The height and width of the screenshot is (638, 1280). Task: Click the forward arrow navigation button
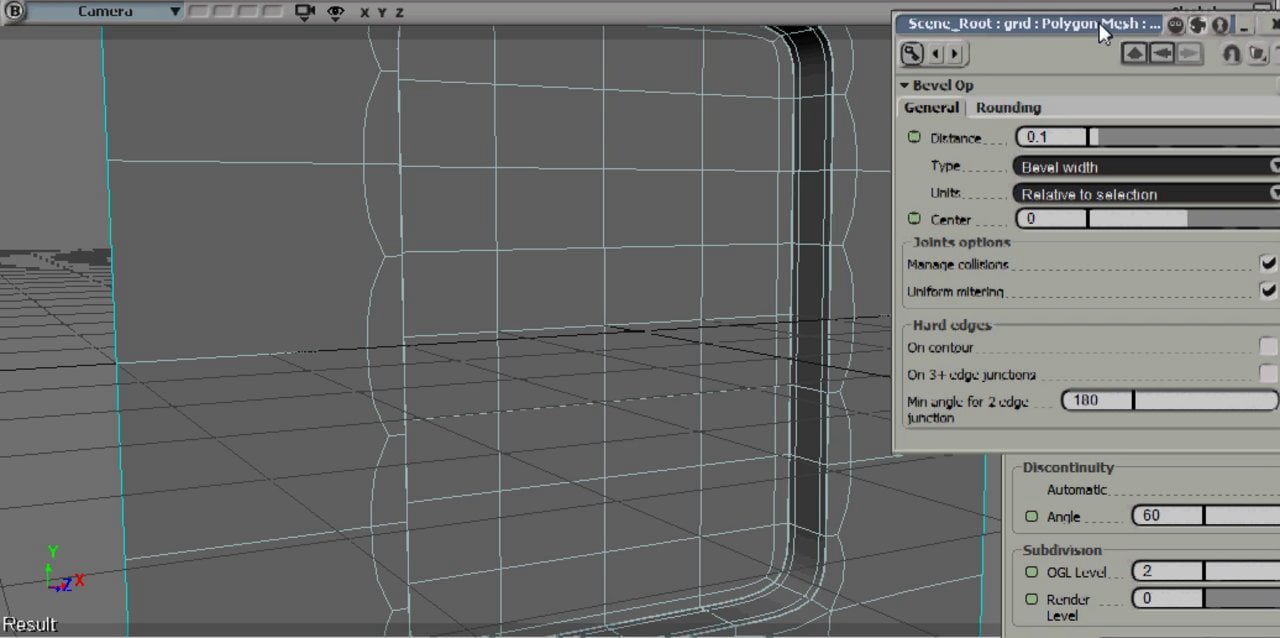pyautogui.click(x=1188, y=53)
